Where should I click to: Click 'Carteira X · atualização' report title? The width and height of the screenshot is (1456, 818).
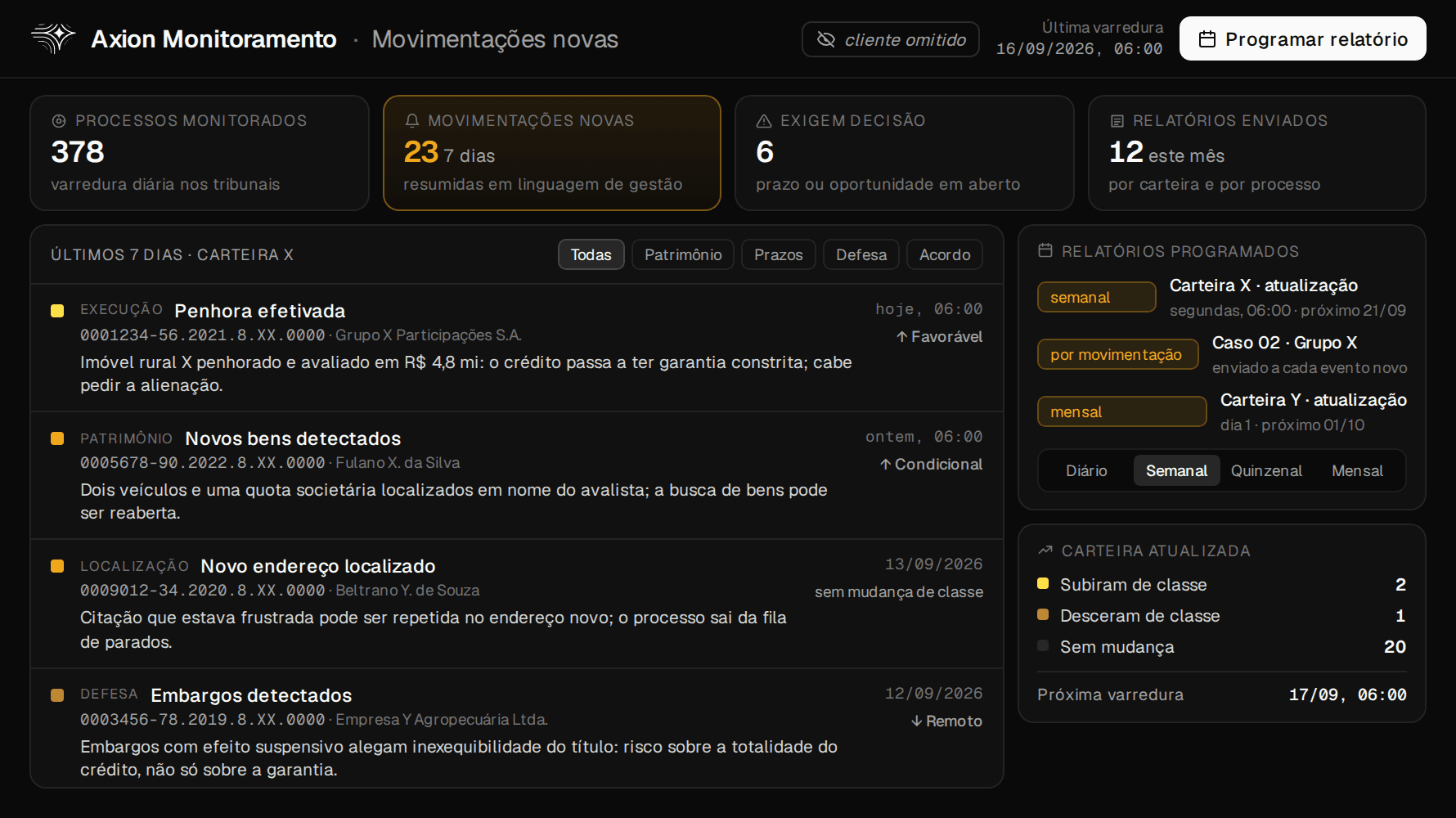tap(1264, 285)
